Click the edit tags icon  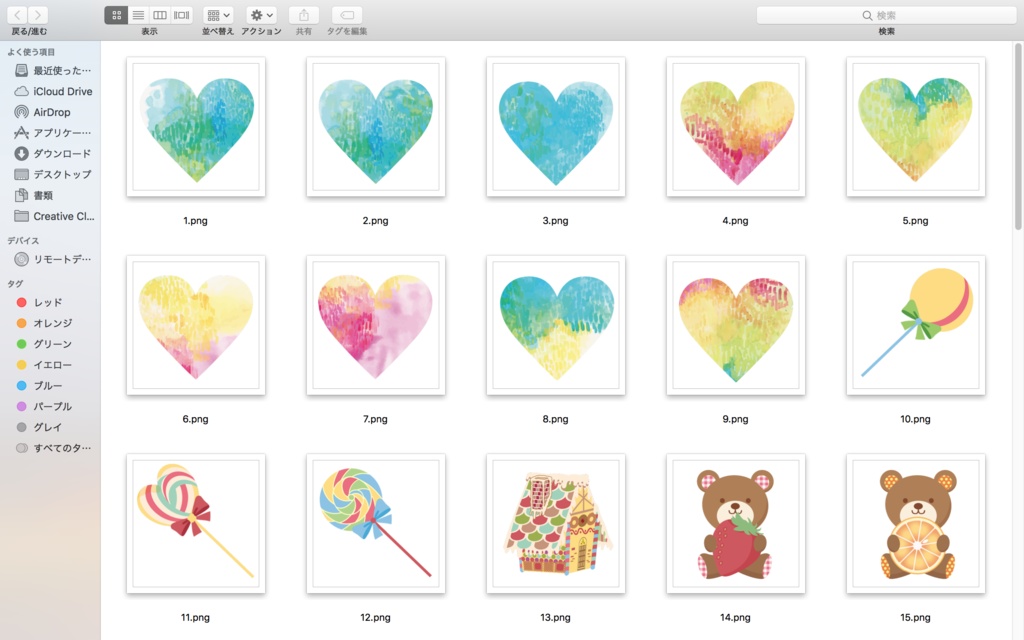pos(347,15)
